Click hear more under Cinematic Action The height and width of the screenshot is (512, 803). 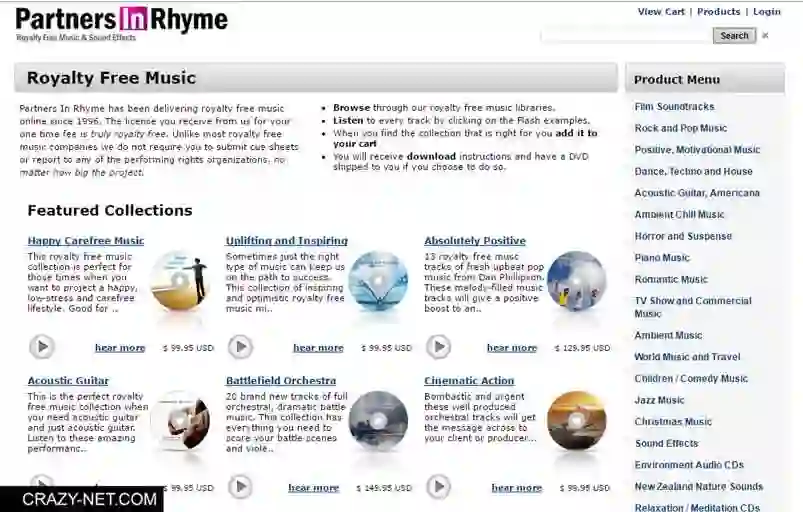(x=517, y=488)
